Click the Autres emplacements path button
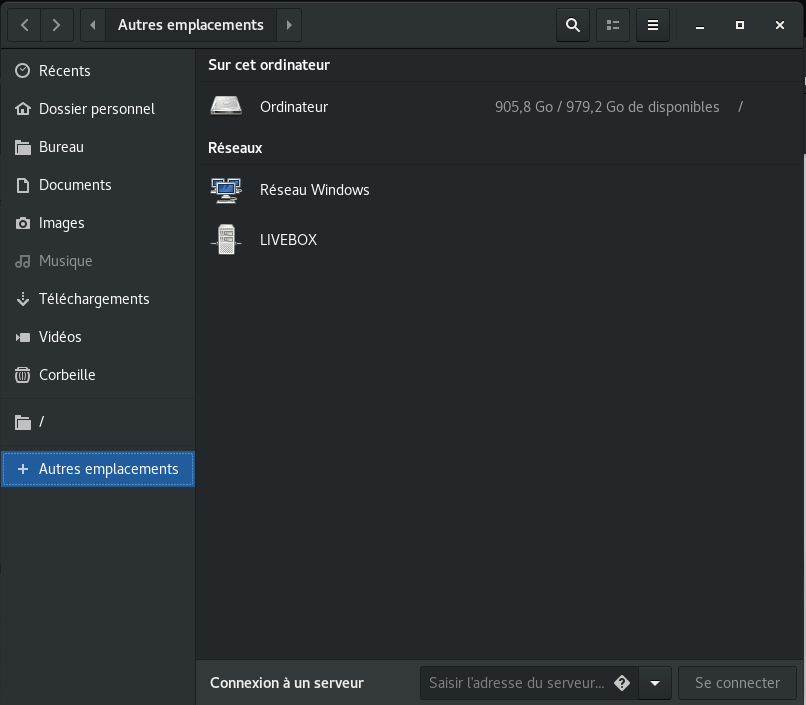Image resolution: width=806 pixels, height=705 pixels. pos(190,25)
